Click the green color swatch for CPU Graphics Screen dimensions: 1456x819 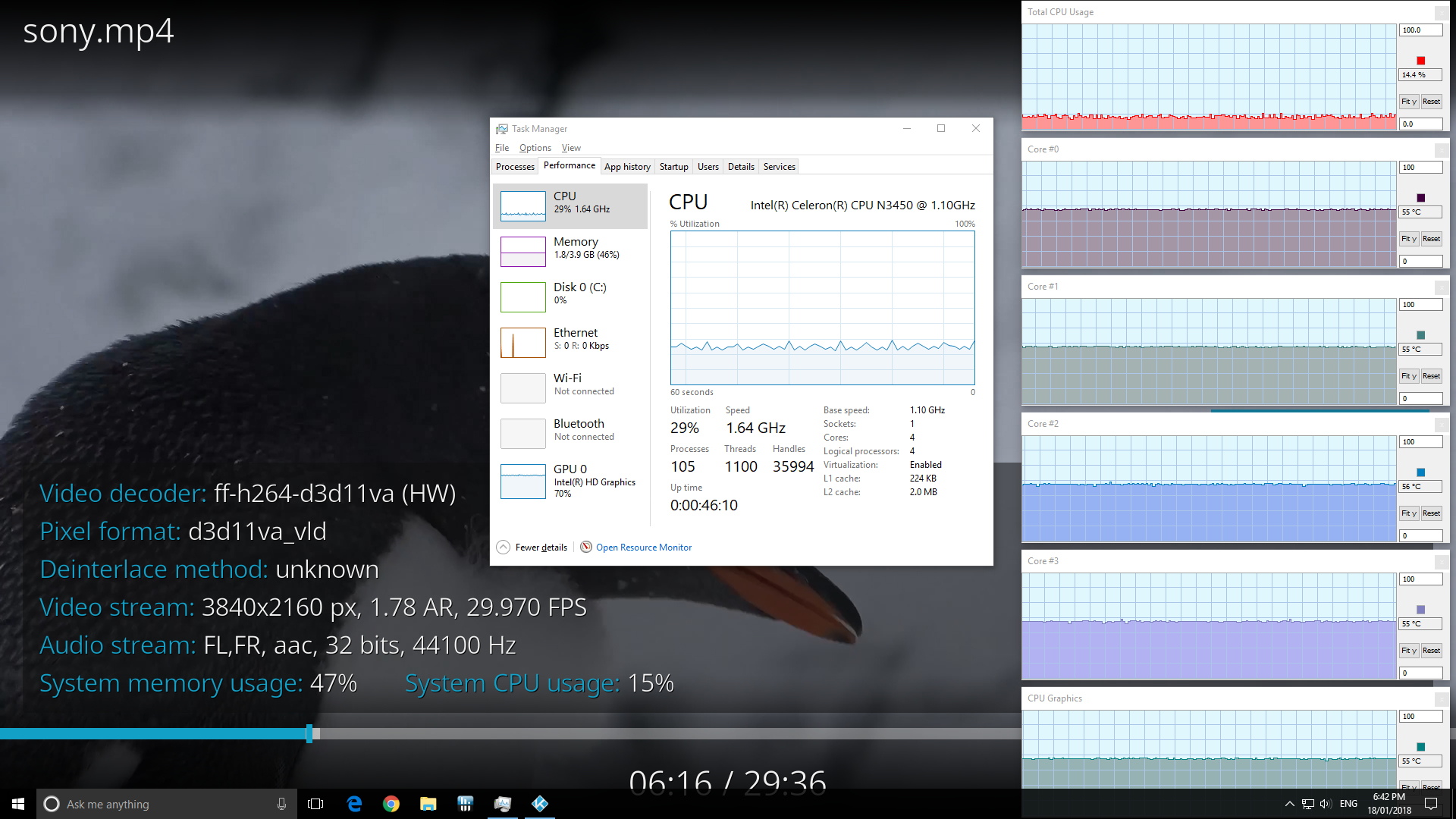tap(1421, 747)
